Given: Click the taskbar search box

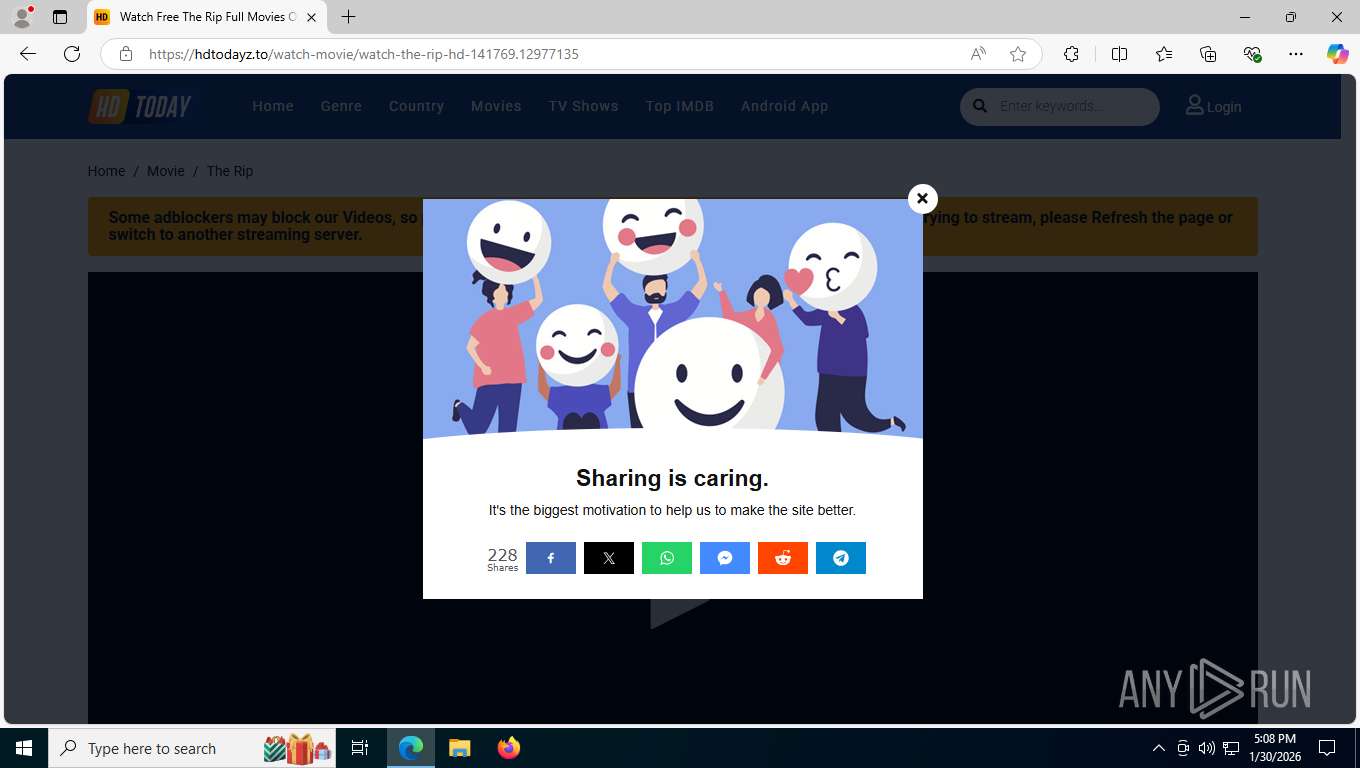Looking at the screenshot, I should point(194,748).
